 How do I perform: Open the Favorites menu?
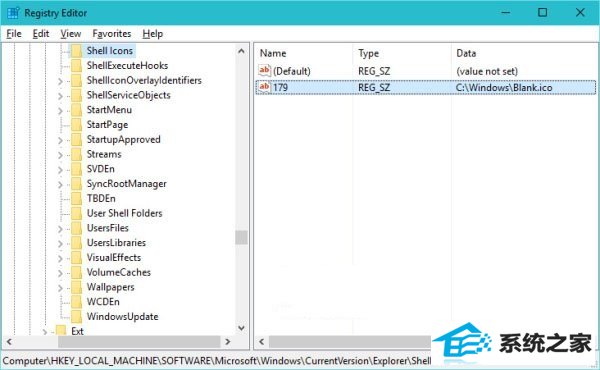pyautogui.click(x=111, y=34)
